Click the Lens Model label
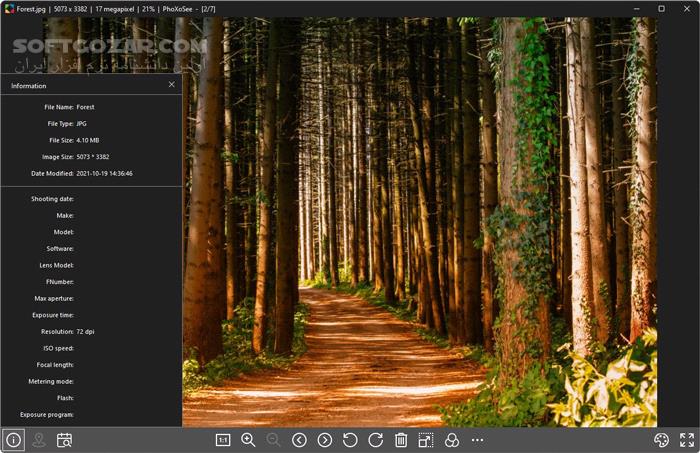 pyautogui.click(x=57, y=265)
